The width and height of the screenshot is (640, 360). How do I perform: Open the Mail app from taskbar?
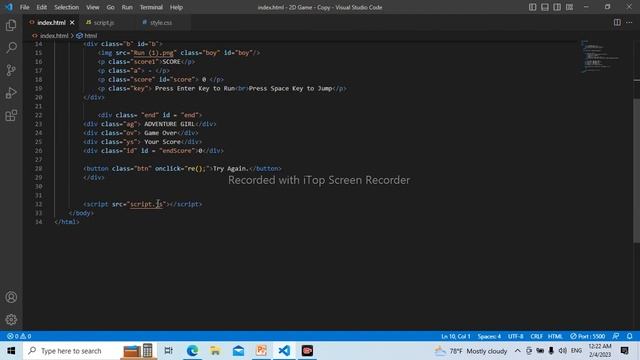[238, 351]
